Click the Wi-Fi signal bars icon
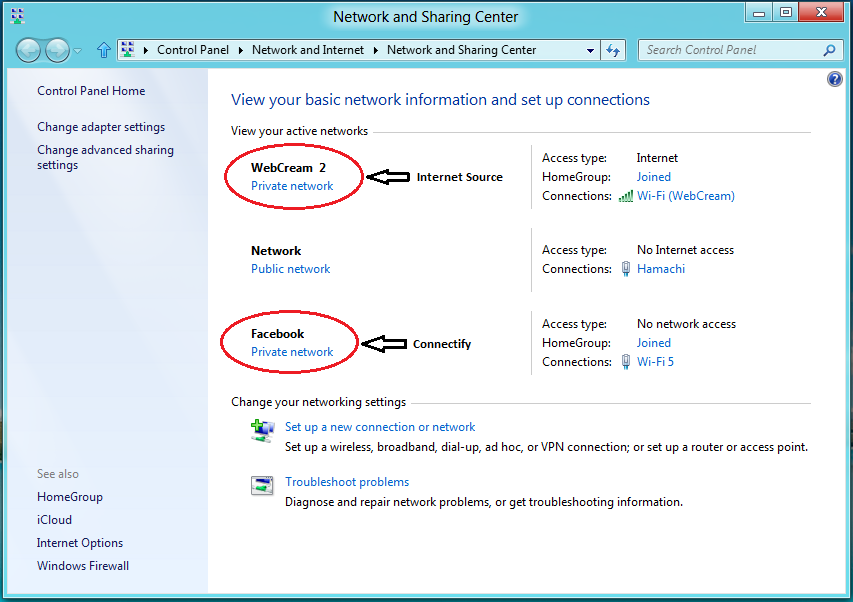Viewport: 853px width, 602px height. 626,196
